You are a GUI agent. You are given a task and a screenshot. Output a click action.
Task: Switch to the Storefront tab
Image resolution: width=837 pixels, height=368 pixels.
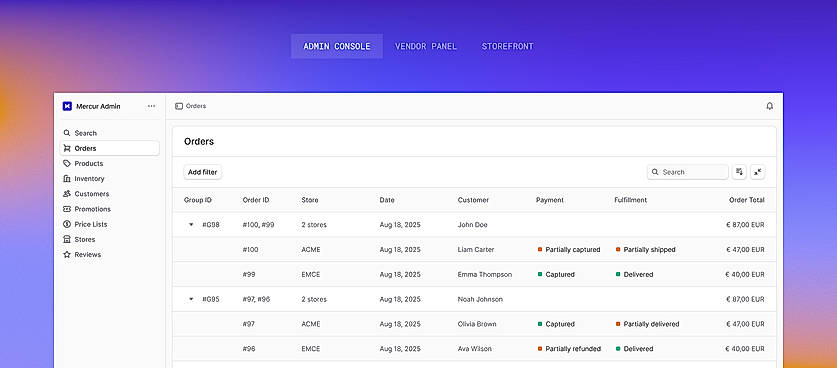click(x=508, y=46)
